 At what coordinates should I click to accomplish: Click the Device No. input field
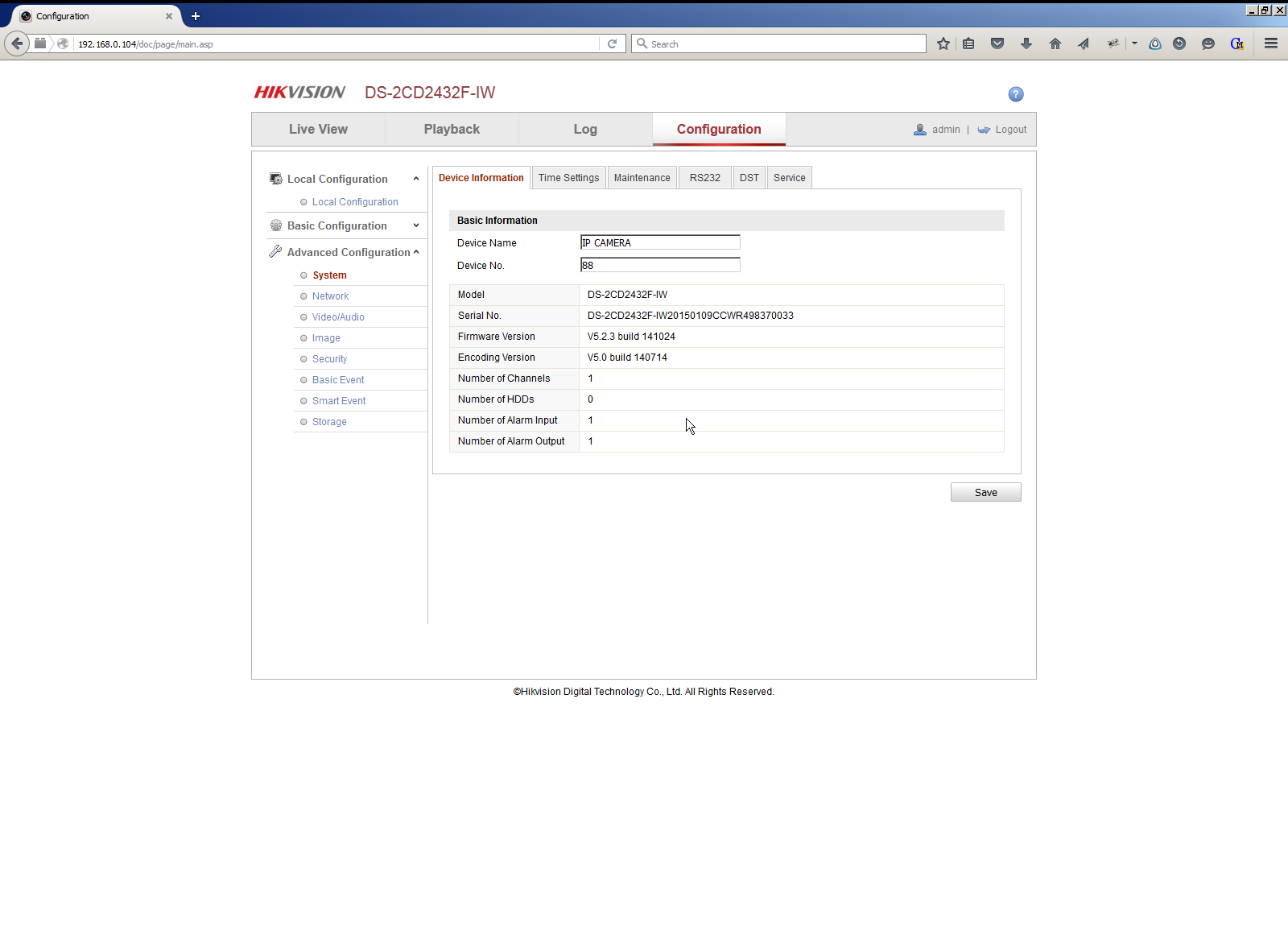(660, 265)
